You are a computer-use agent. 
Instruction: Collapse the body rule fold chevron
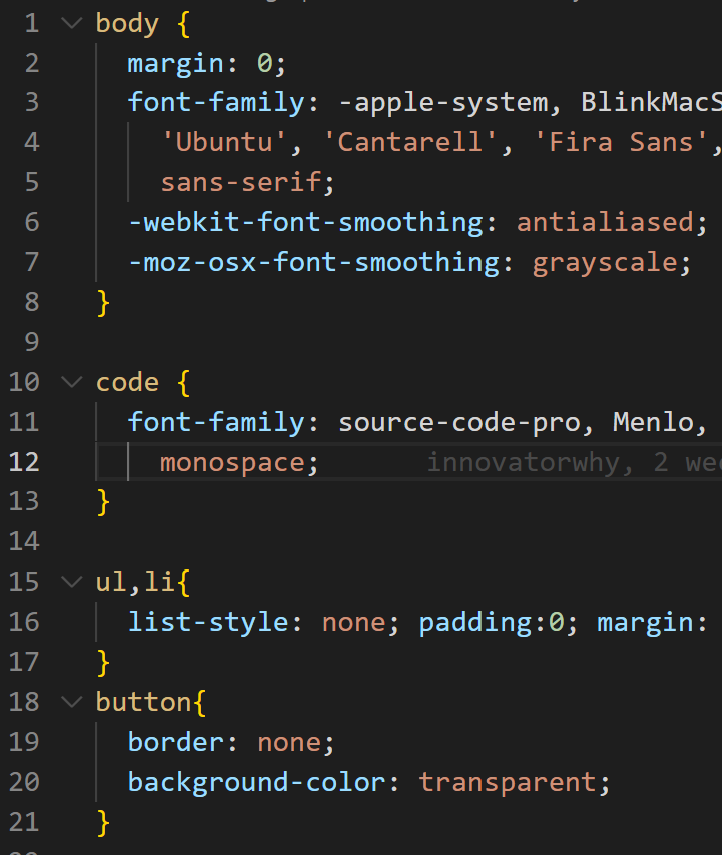tap(71, 23)
